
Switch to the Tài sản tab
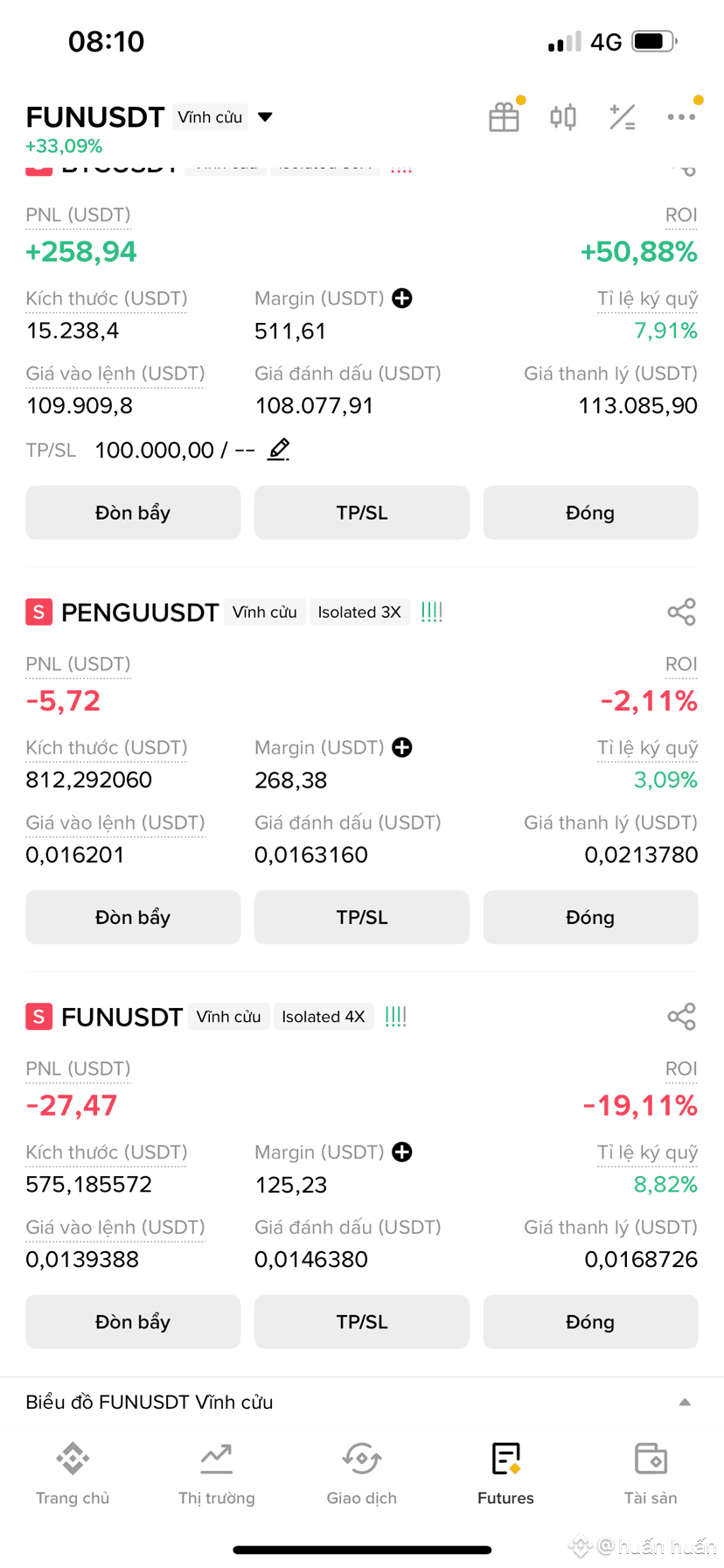[x=651, y=1474]
